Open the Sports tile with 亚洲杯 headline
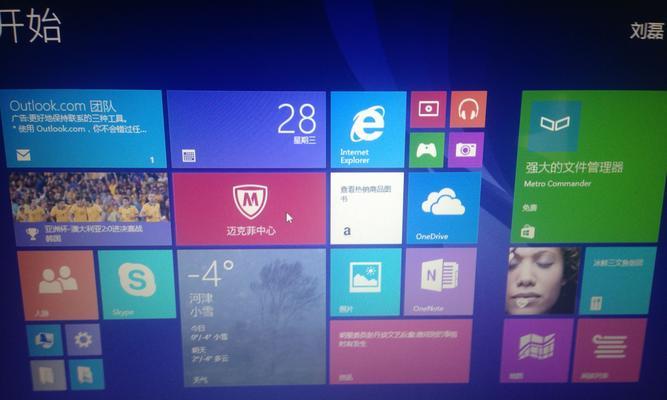Viewport: 667px width, 400px height. (x=90, y=209)
